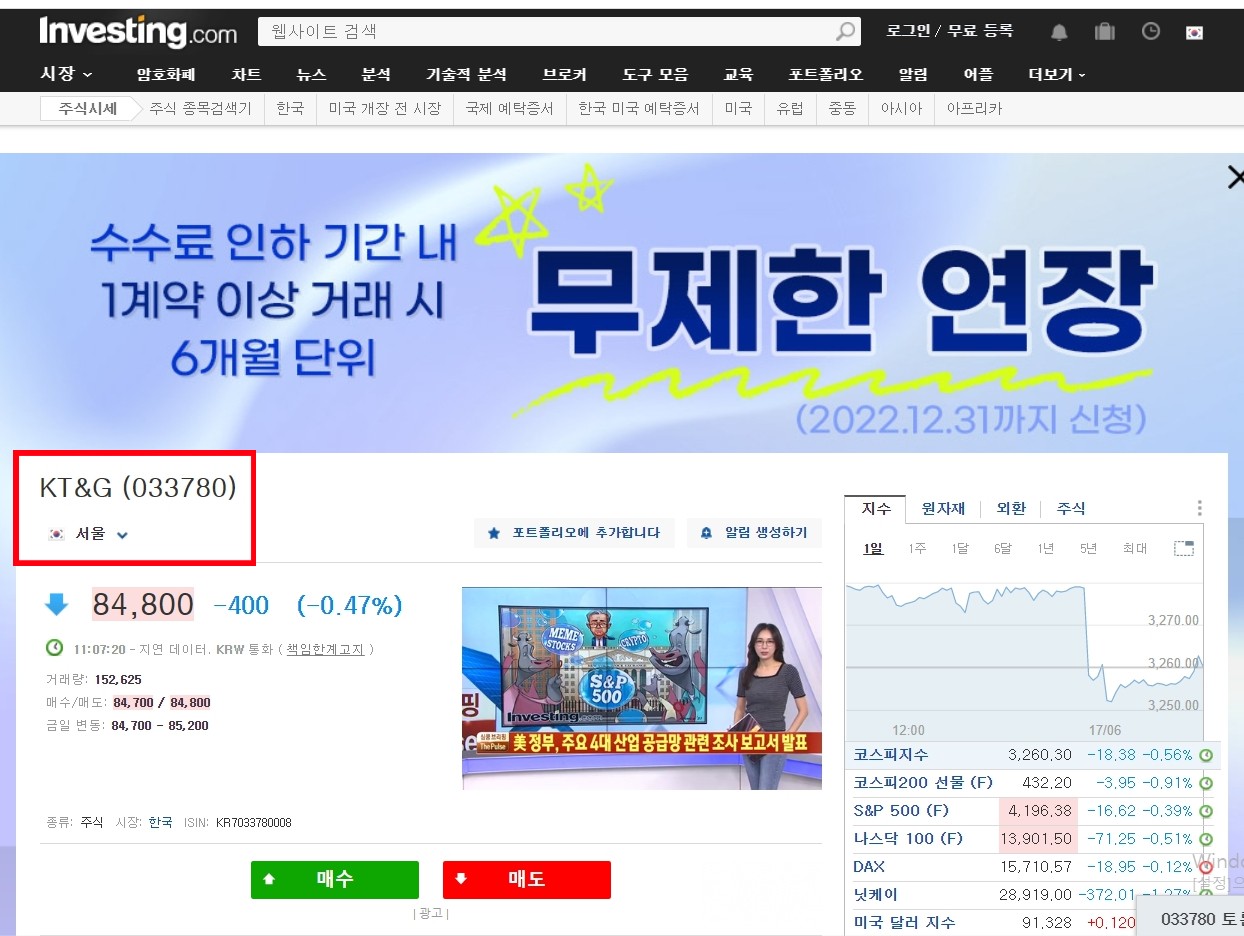Switch to the 주식 sidebar tab
Image resolution: width=1244 pixels, height=936 pixels.
(x=1070, y=508)
